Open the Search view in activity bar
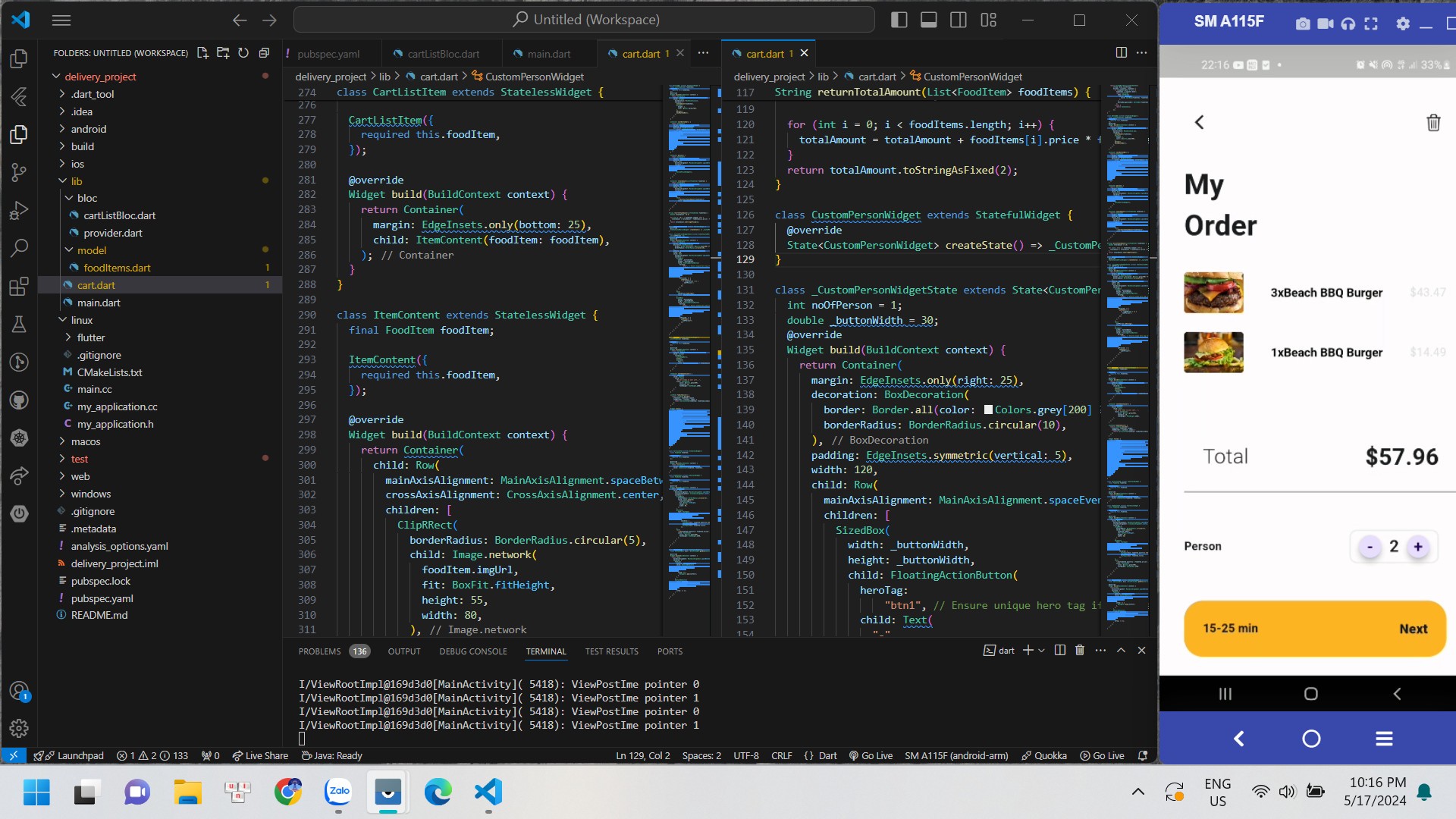1456x819 pixels. (19, 248)
